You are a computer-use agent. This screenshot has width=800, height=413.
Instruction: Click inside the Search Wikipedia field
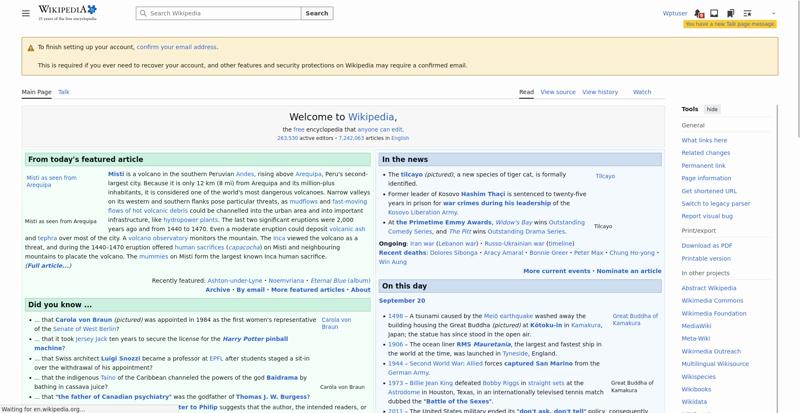pyautogui.click(x=218, y=13)
